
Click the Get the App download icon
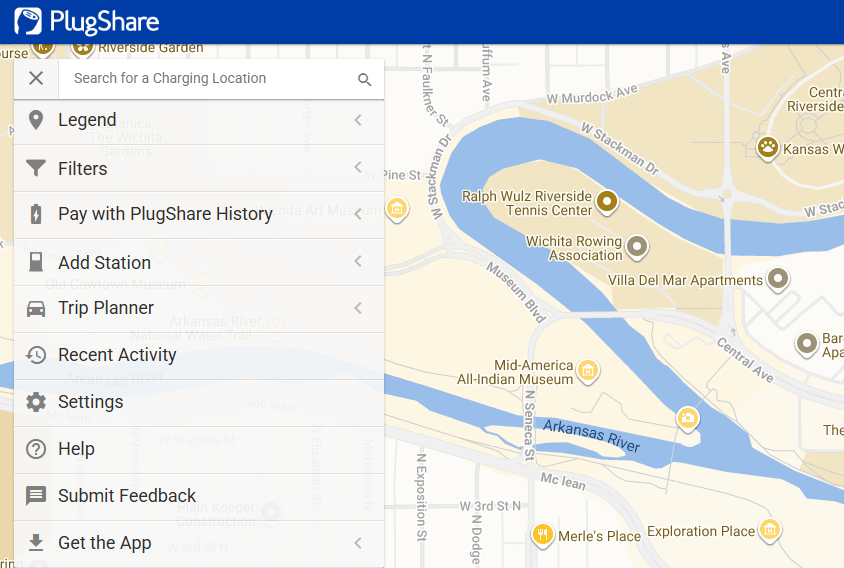(36, 543)
